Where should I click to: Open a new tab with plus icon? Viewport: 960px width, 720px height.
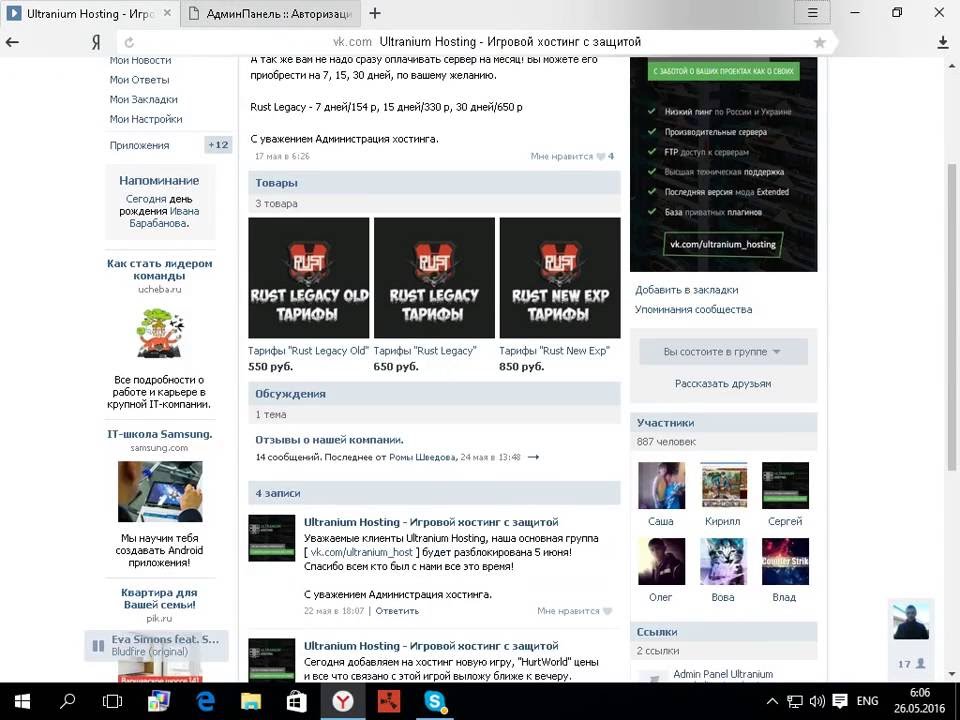[x=375, y=13]
